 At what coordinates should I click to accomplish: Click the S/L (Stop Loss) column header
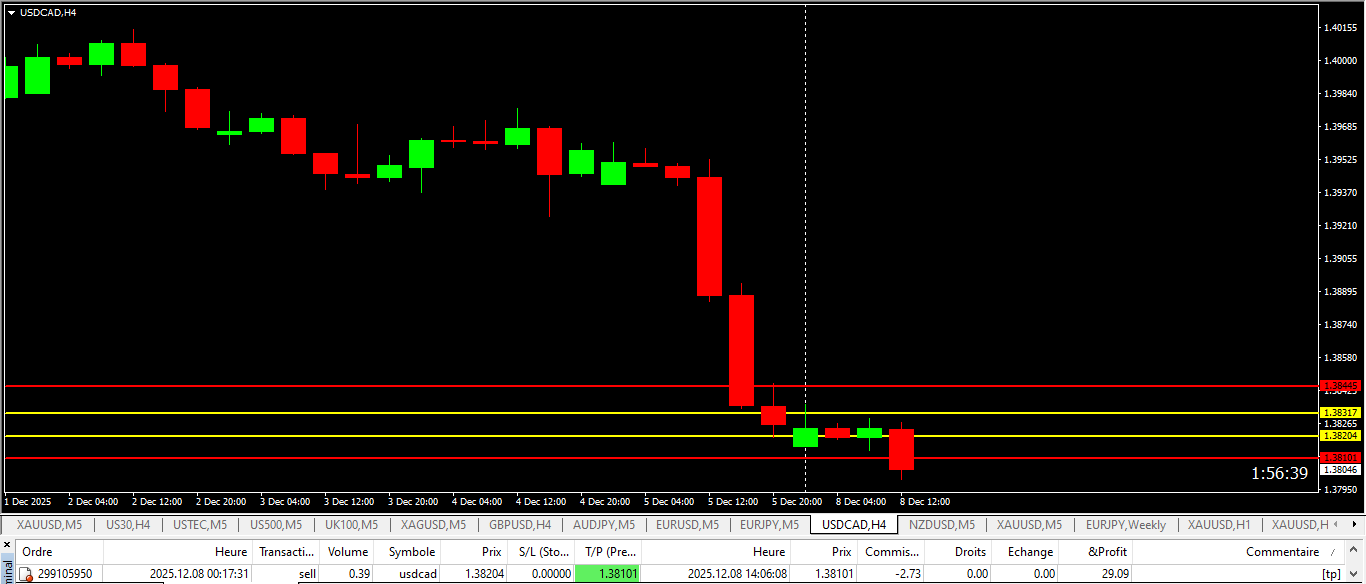[540, 552]
